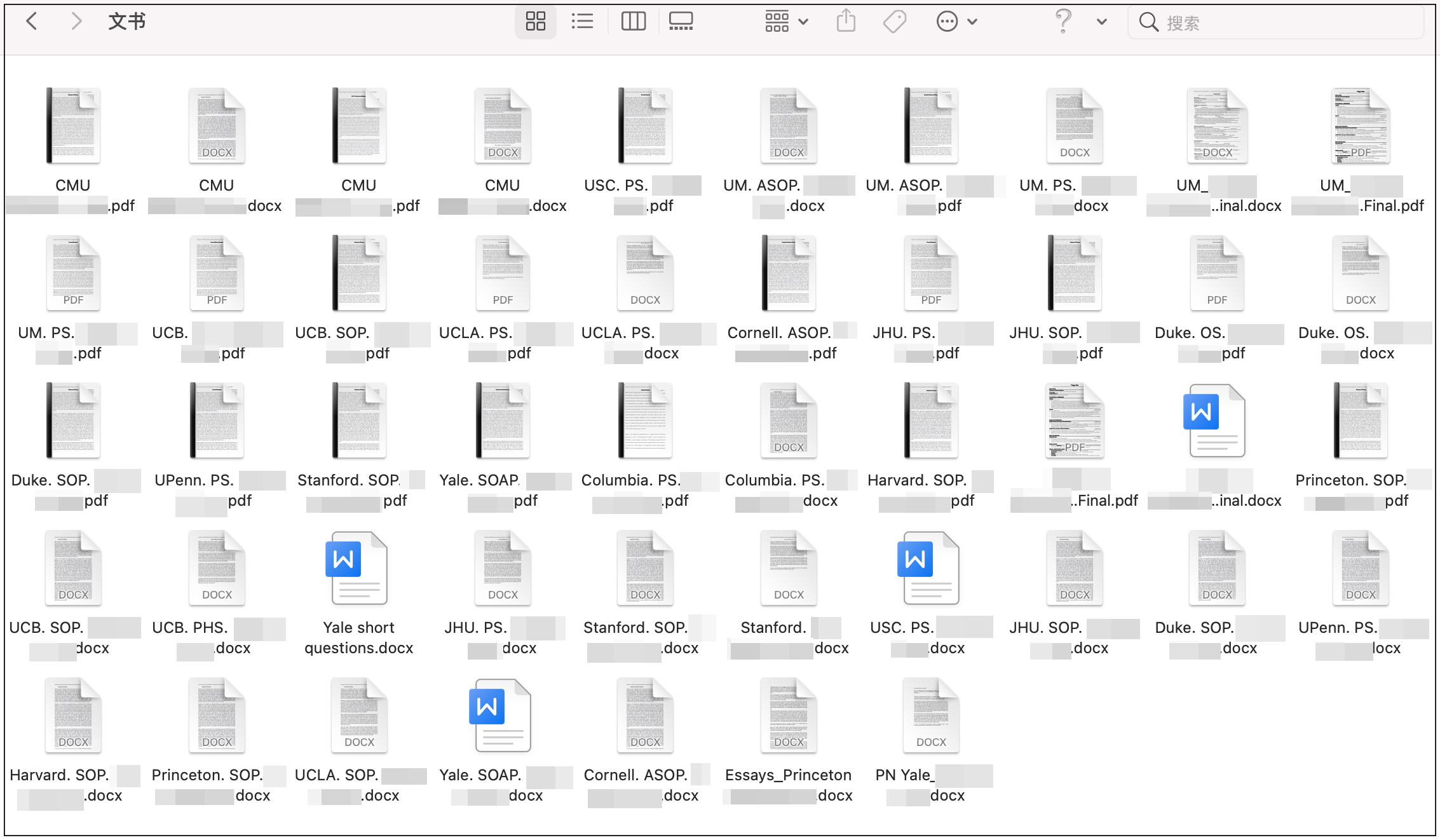Image resolution: width=1440 pixels, height=840 pixels.
Task: Switch to column view
Action: point(633,22)
